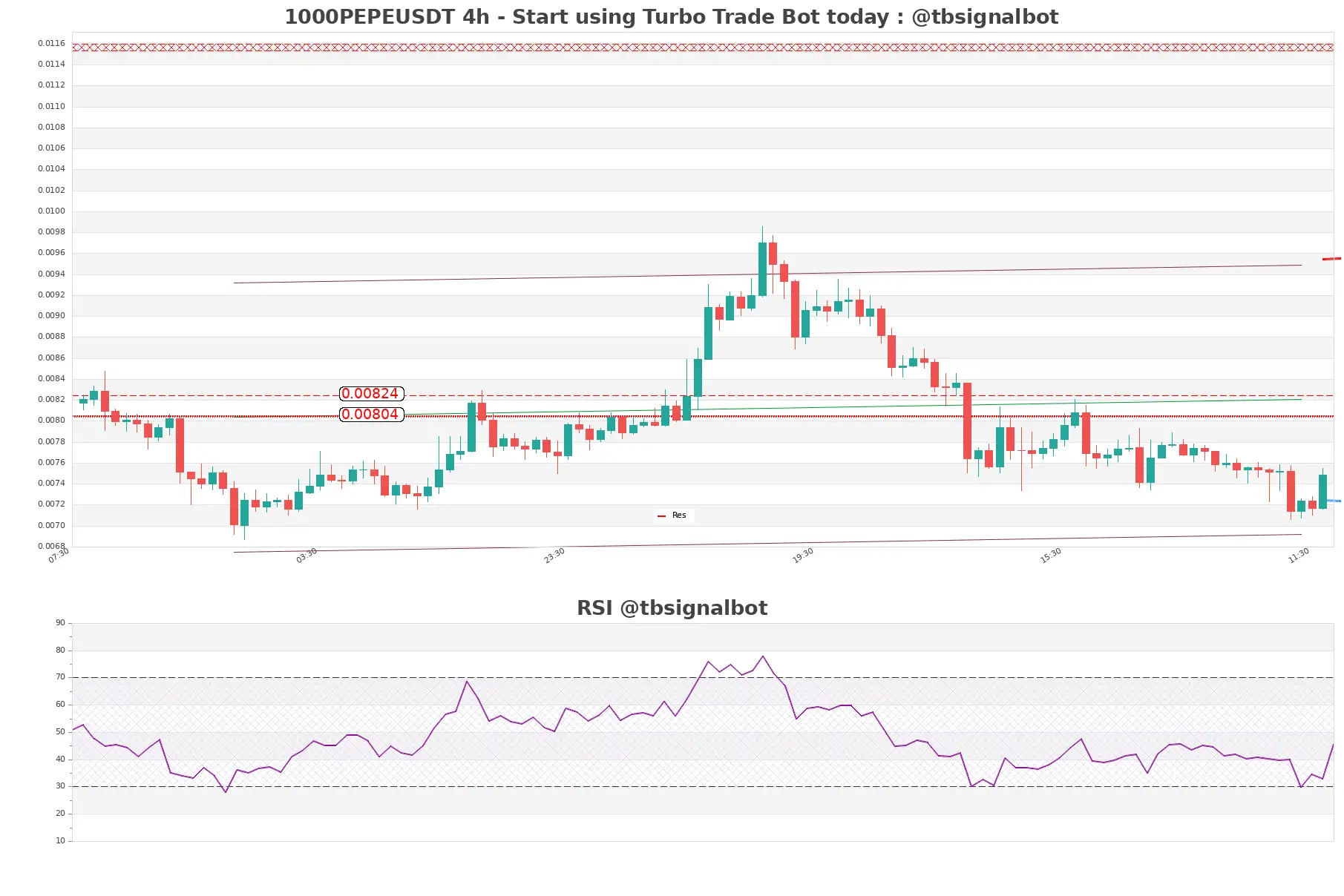Click the 07:30 time axis label

(59, 556)
